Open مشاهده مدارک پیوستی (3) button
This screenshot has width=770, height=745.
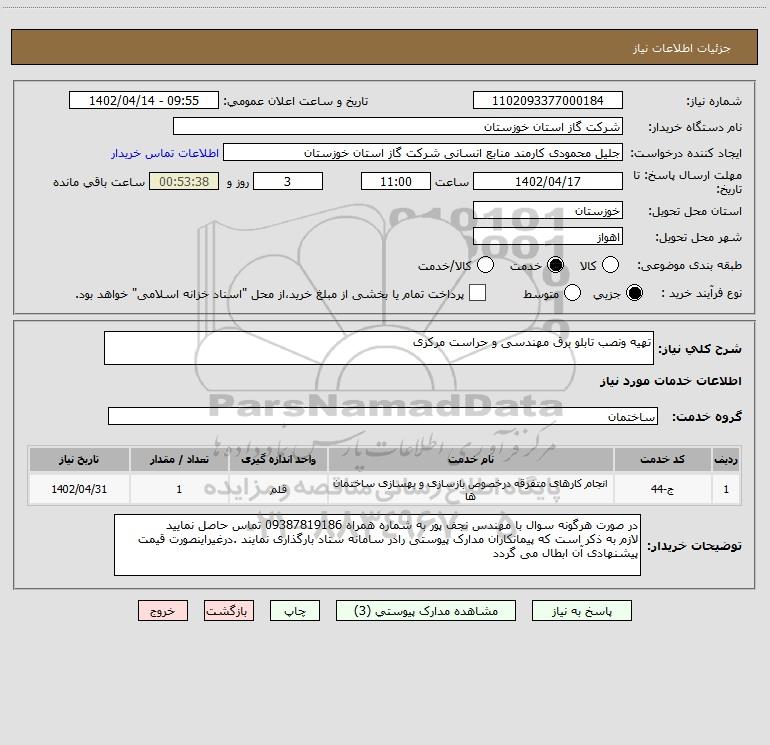tap(426, 611)
